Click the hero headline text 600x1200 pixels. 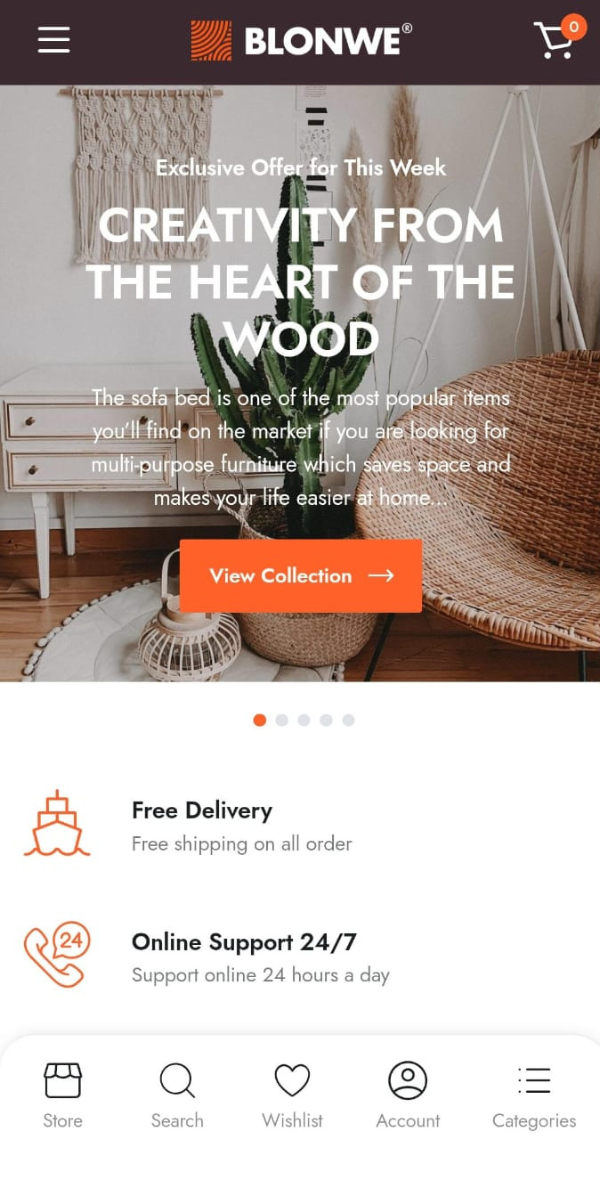301,282
